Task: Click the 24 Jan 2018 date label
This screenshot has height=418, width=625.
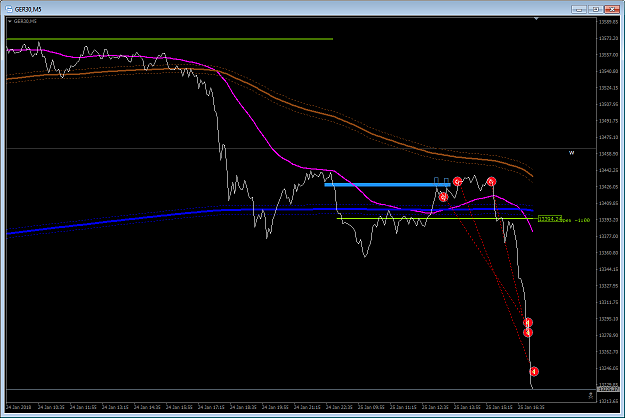Action: tap(18, 407)
